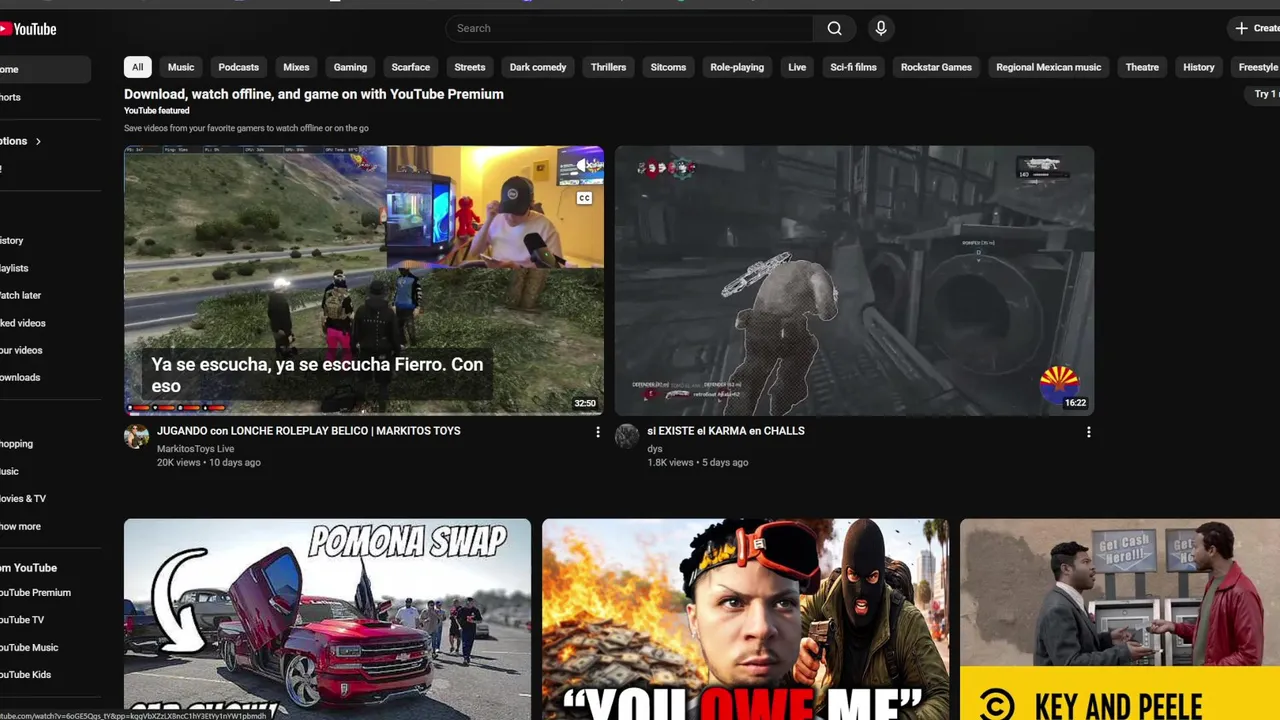Select the Rockstar Games filter chip
Screen dimensions: 1280x720
pyautogui.click(x=936, y=67)
